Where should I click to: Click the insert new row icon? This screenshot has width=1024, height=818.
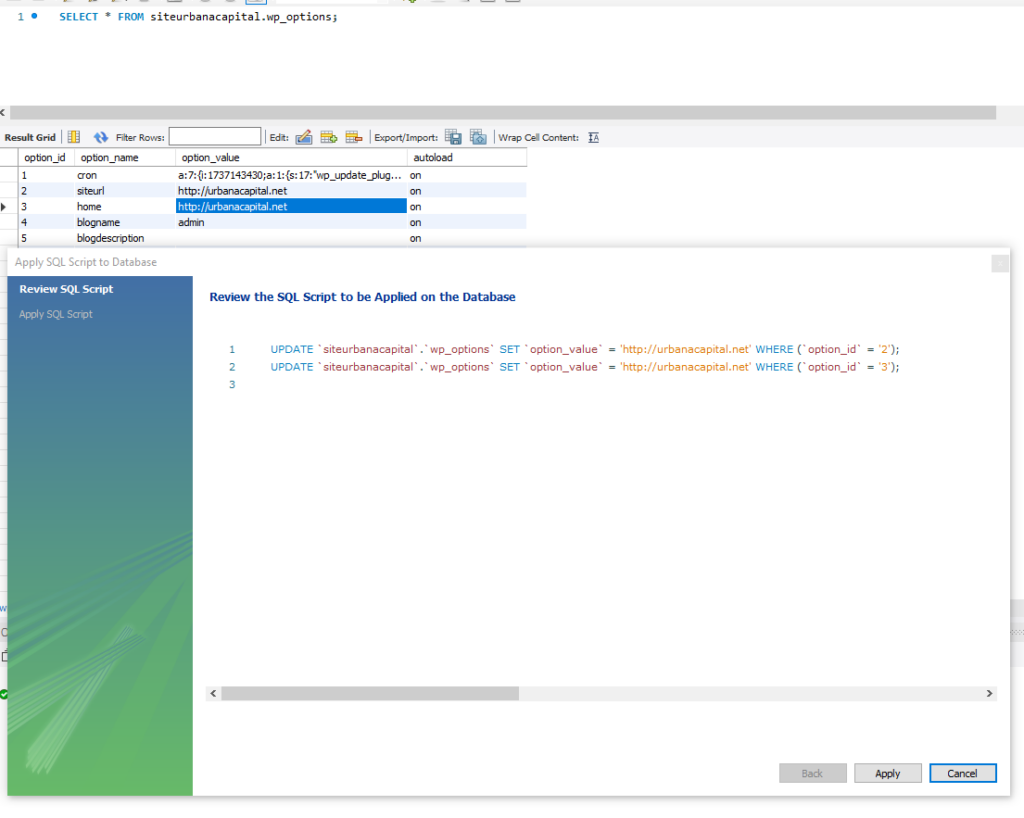(328, 137)
